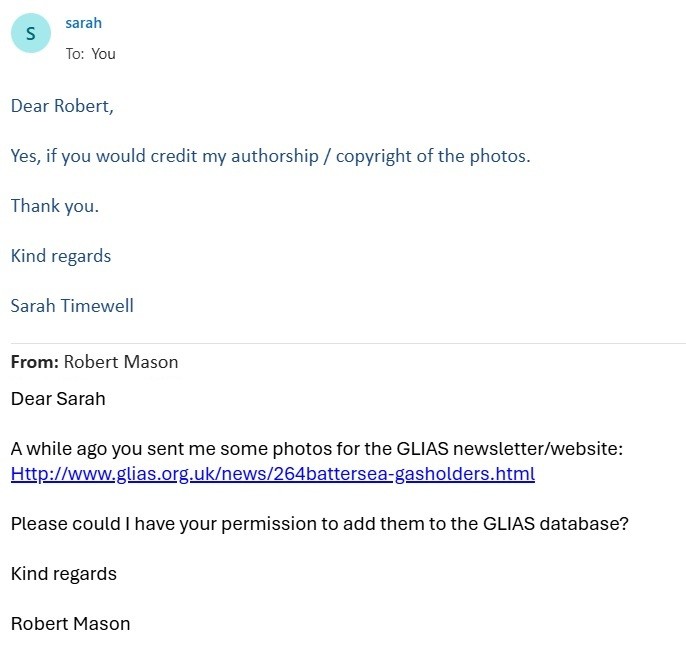Click the word You in recipient line

click(x=104, y=54)
